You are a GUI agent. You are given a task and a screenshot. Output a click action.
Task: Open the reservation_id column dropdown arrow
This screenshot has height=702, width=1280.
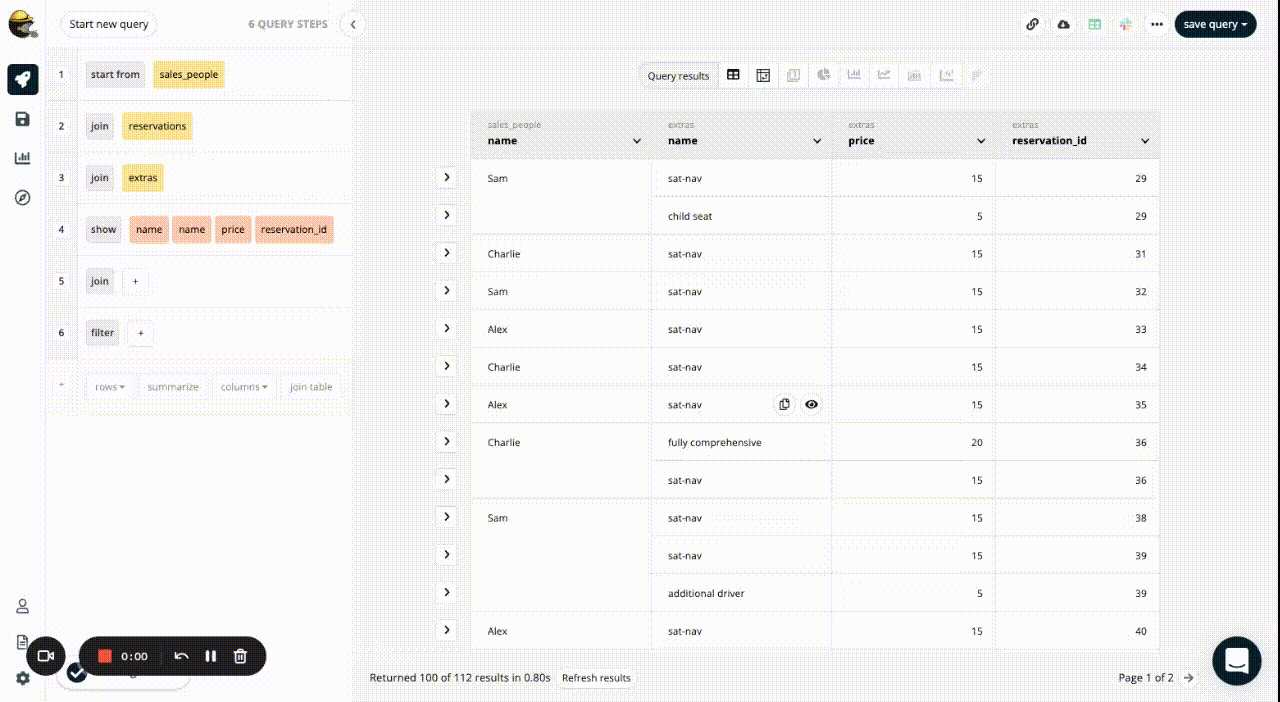pos(1145,141)
